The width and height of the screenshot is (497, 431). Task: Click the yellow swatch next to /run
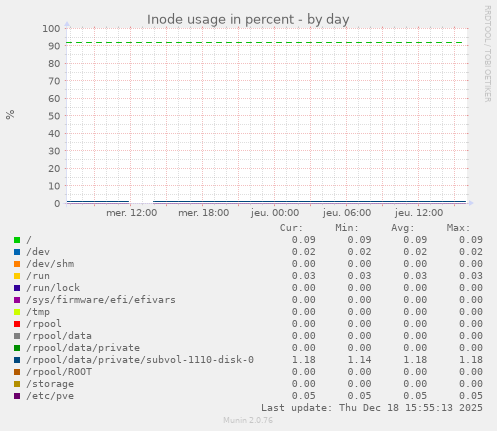(17, 276)
